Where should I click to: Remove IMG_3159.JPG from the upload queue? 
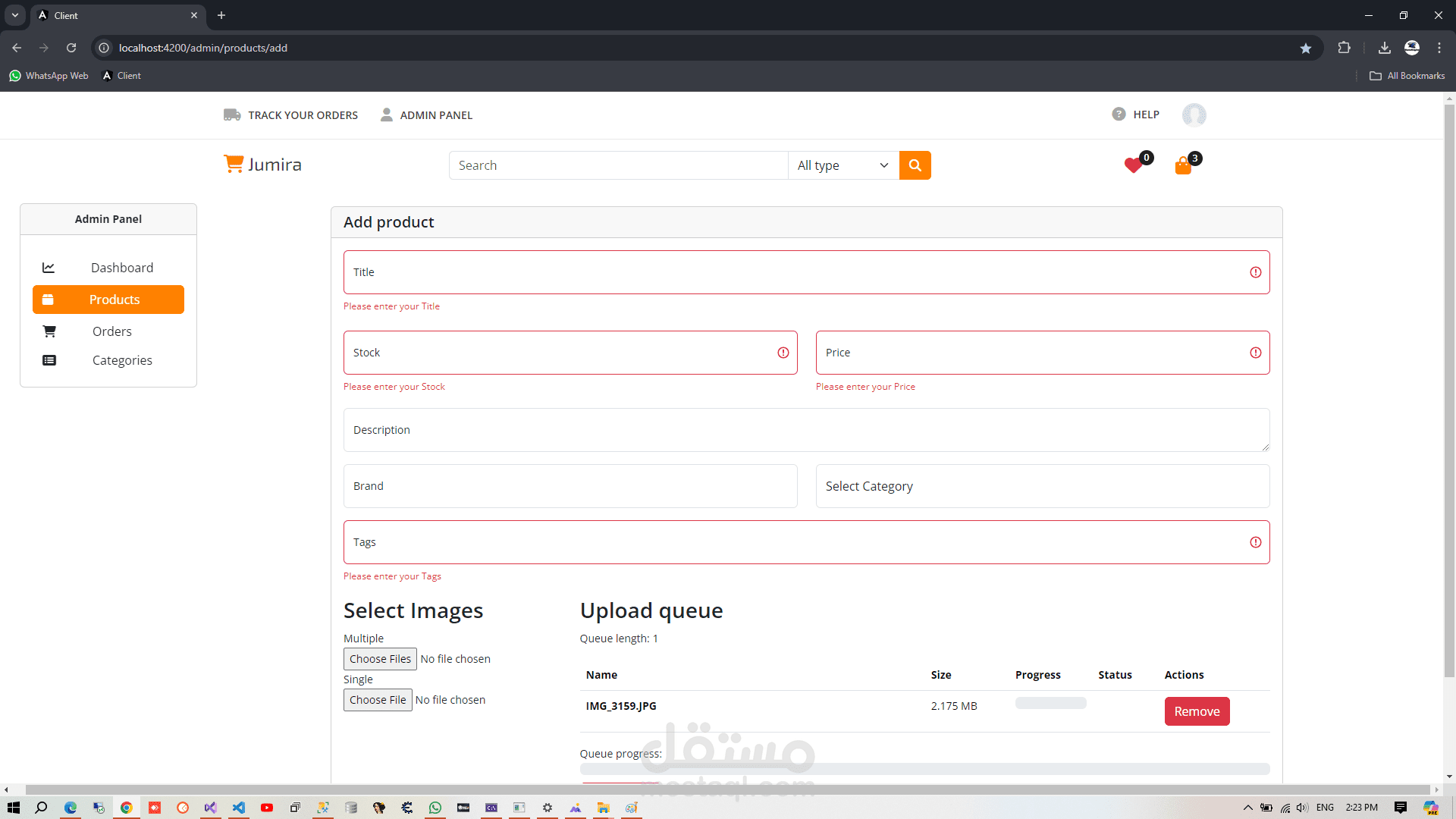coord(1197,711)
